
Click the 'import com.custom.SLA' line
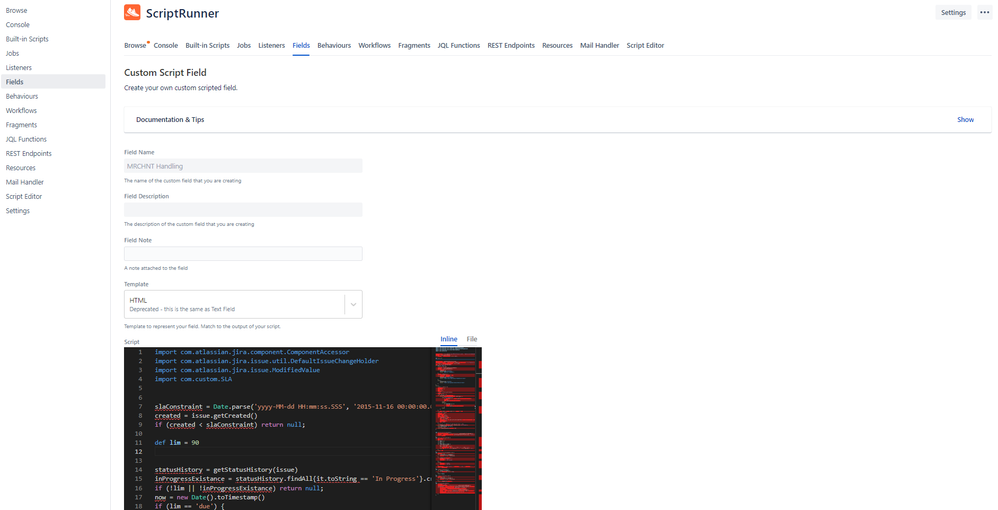pyautogui.click(x=193, y=379)
